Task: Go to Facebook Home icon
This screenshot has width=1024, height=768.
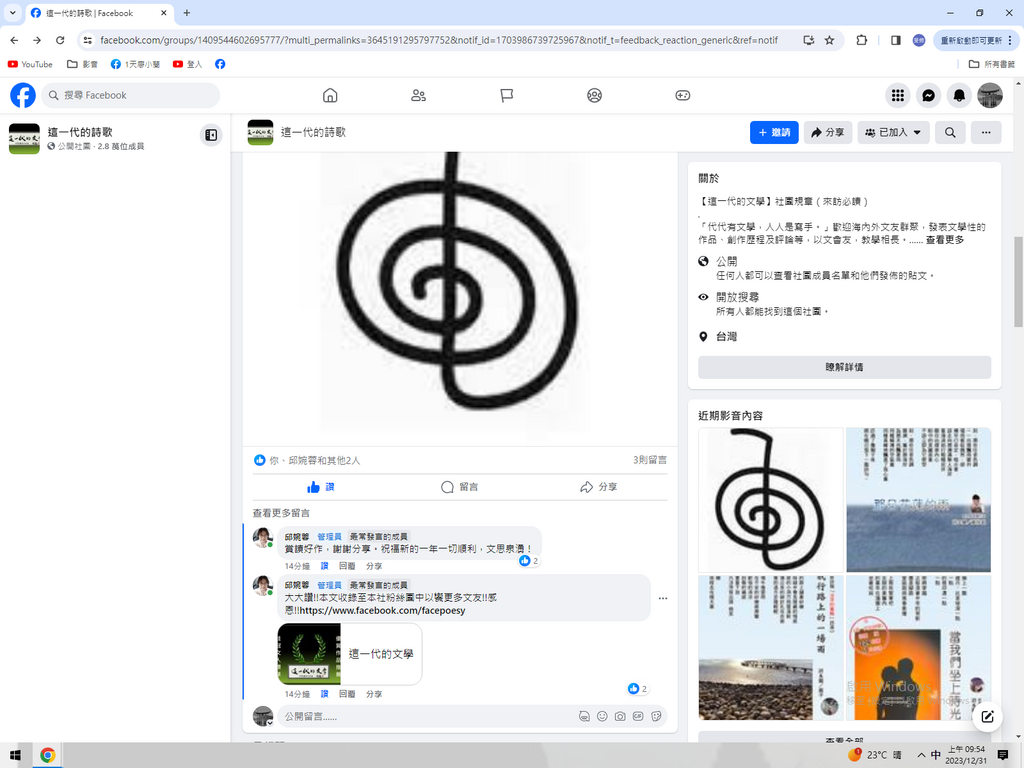Action: pyautogui.click(x=330, y=95)
